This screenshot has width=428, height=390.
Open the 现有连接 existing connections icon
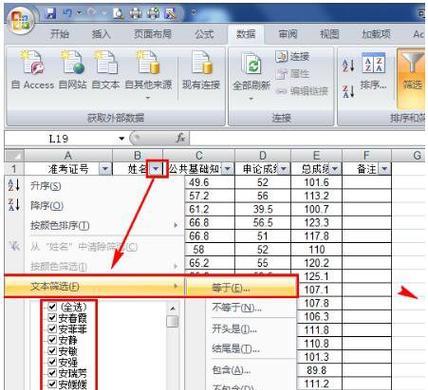(x=201, y=63)
